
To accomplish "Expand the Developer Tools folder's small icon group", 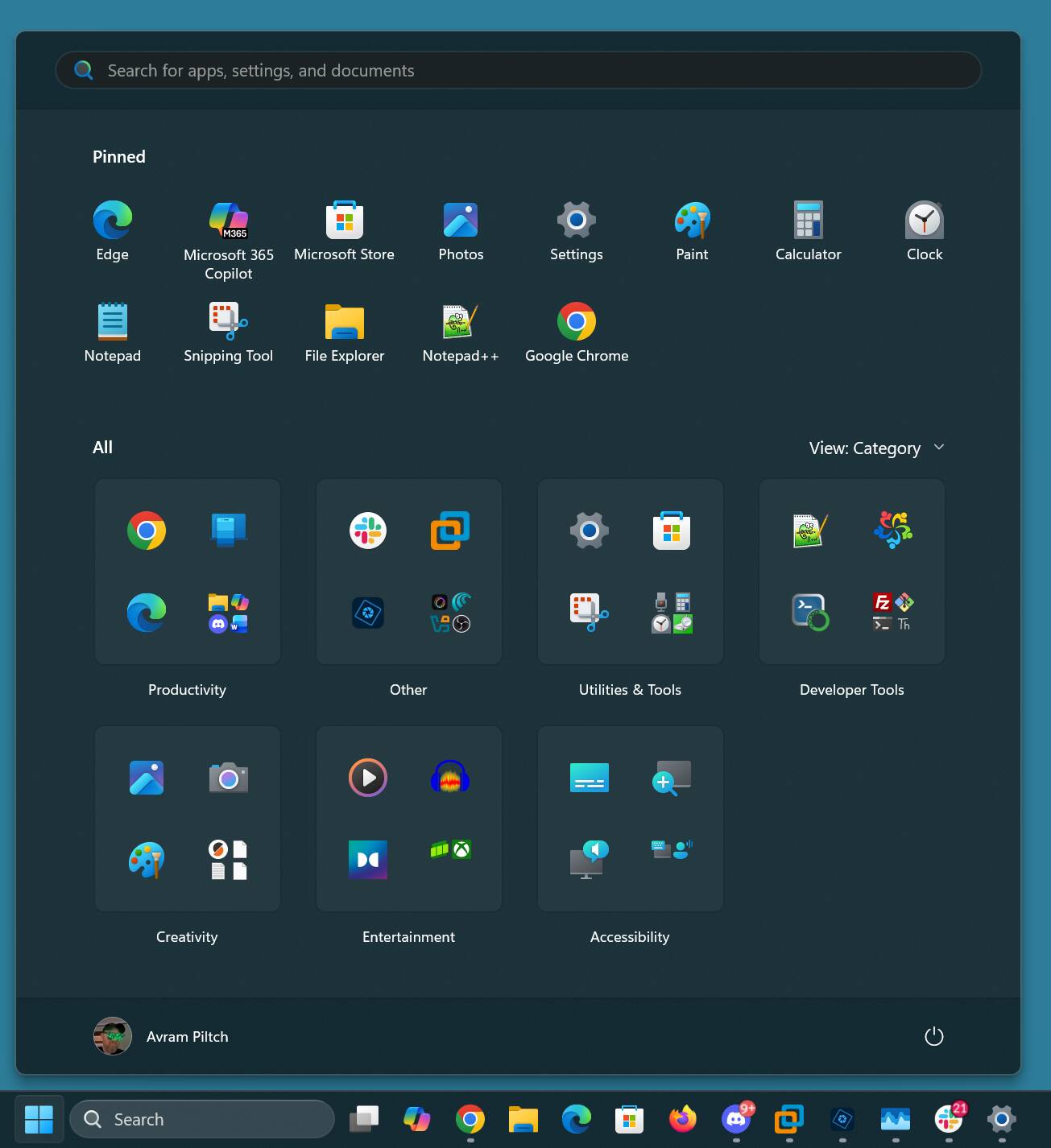I will [893, 613].
